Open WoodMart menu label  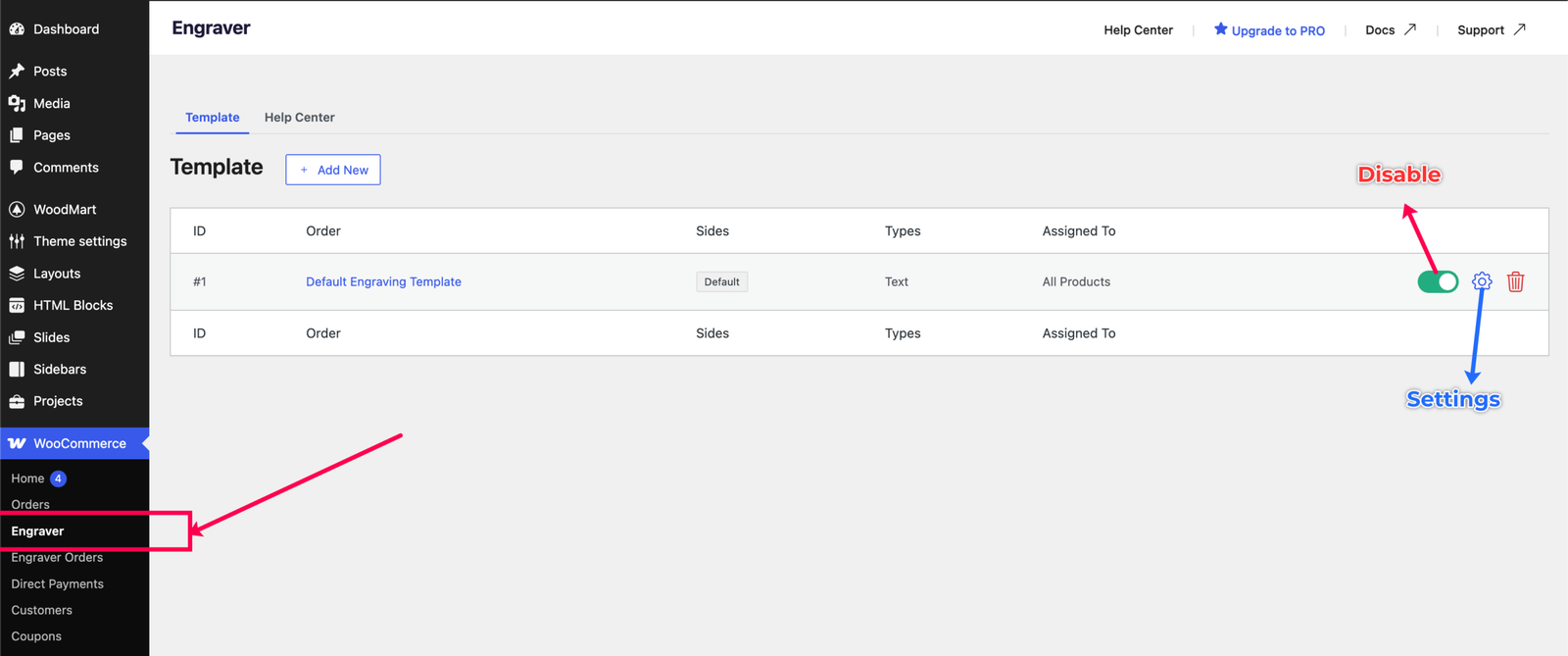pos(65,209)
